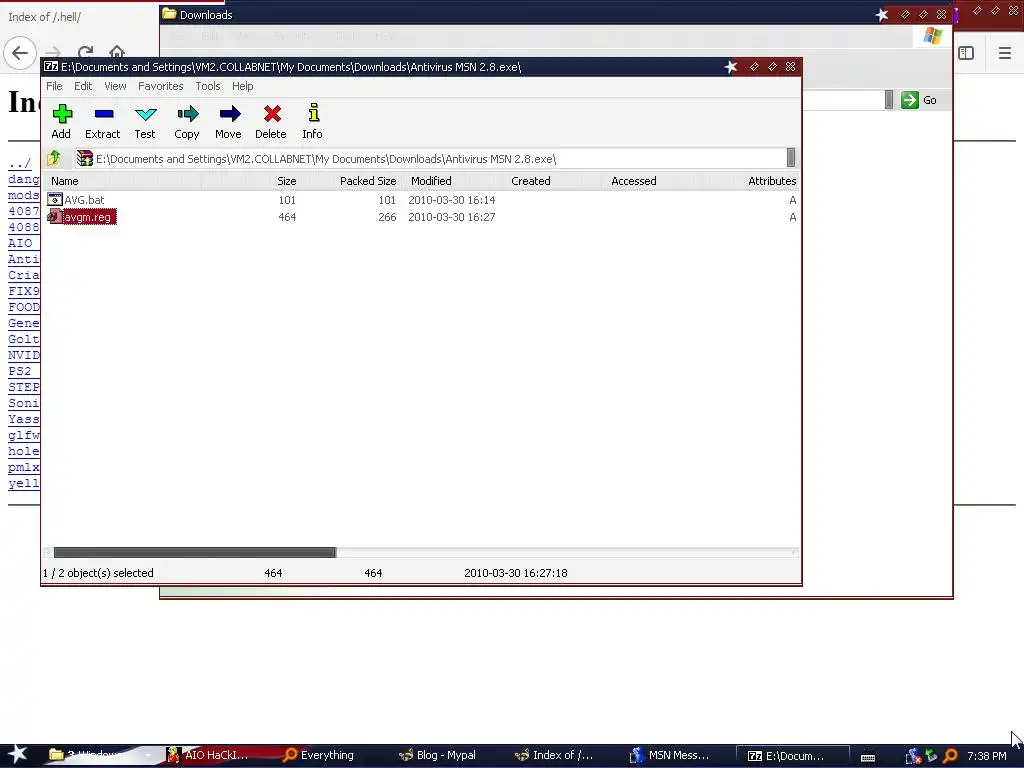
Task: Switch to Everything taskbar item
Action: pyautogui.click(x=319, y=755)
